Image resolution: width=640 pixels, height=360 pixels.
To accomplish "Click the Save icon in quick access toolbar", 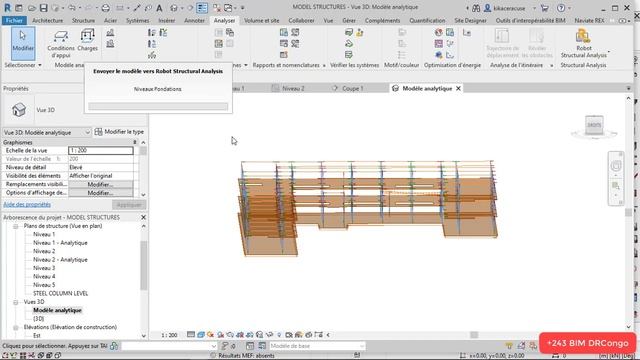I will 43,8.
